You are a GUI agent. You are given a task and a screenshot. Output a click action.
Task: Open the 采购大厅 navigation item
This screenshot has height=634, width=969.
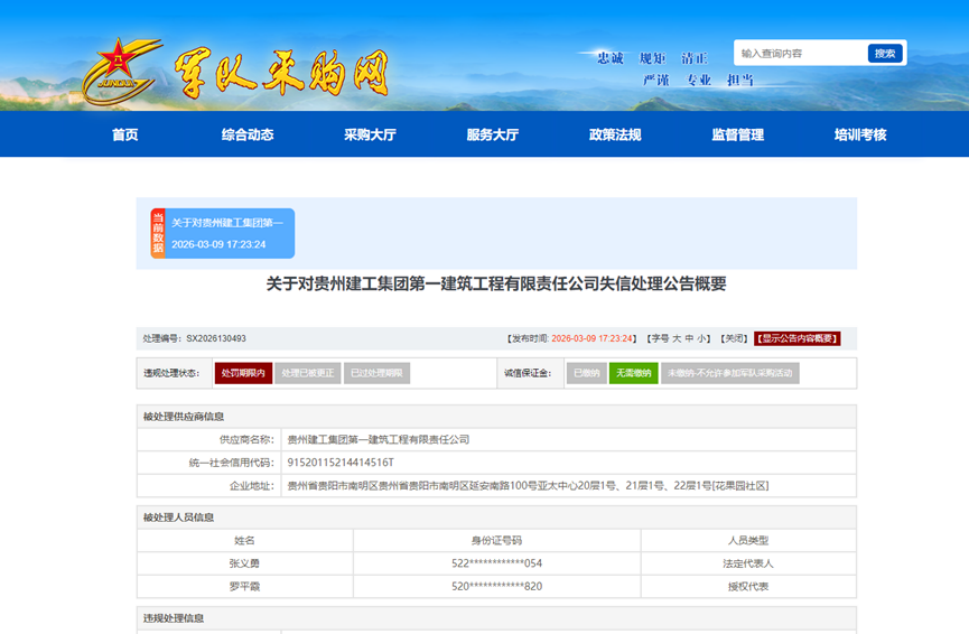pyautogui.click(x=370, y=135)
